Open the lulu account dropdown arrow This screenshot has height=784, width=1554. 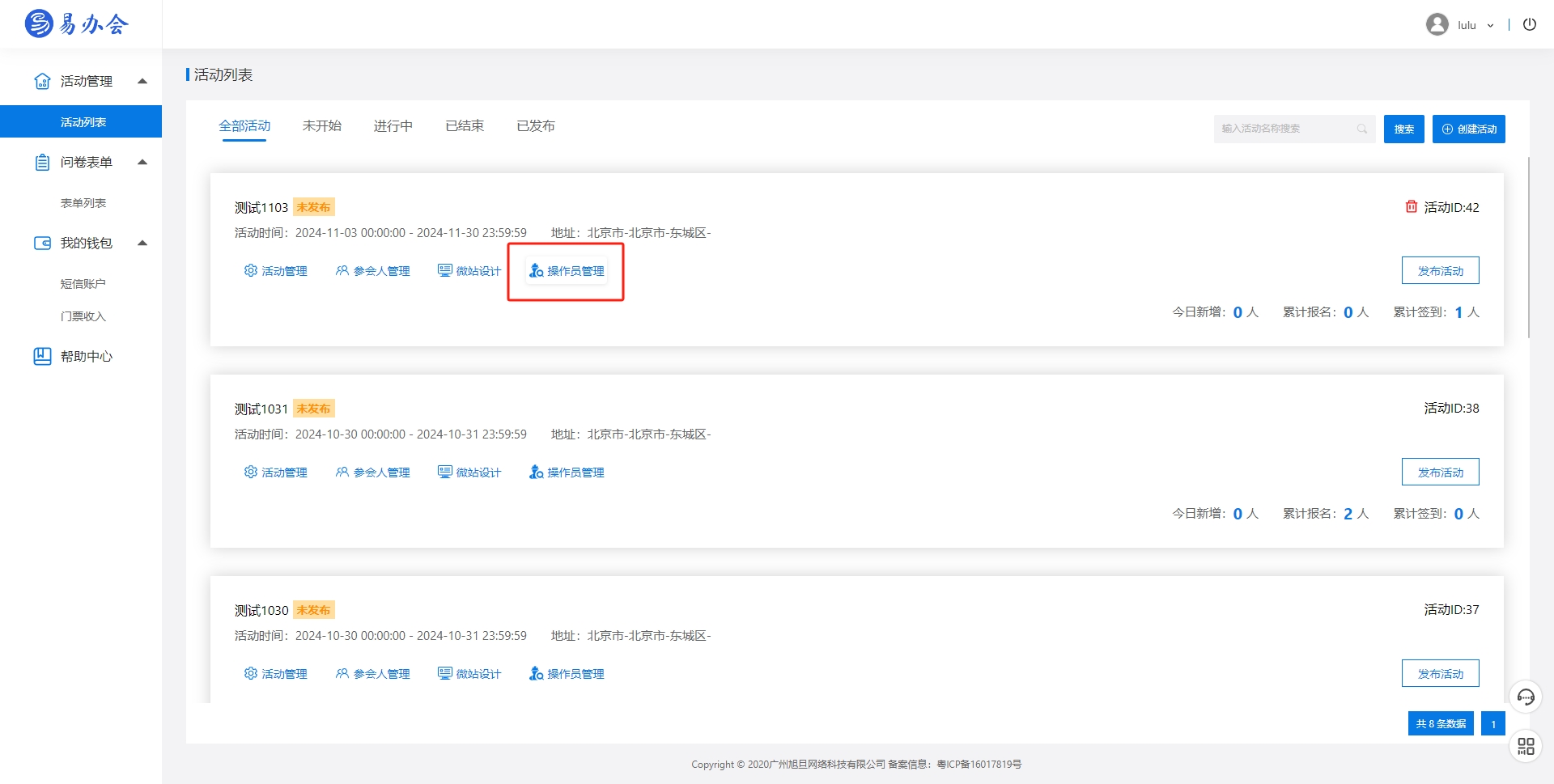click(1490, 25)
